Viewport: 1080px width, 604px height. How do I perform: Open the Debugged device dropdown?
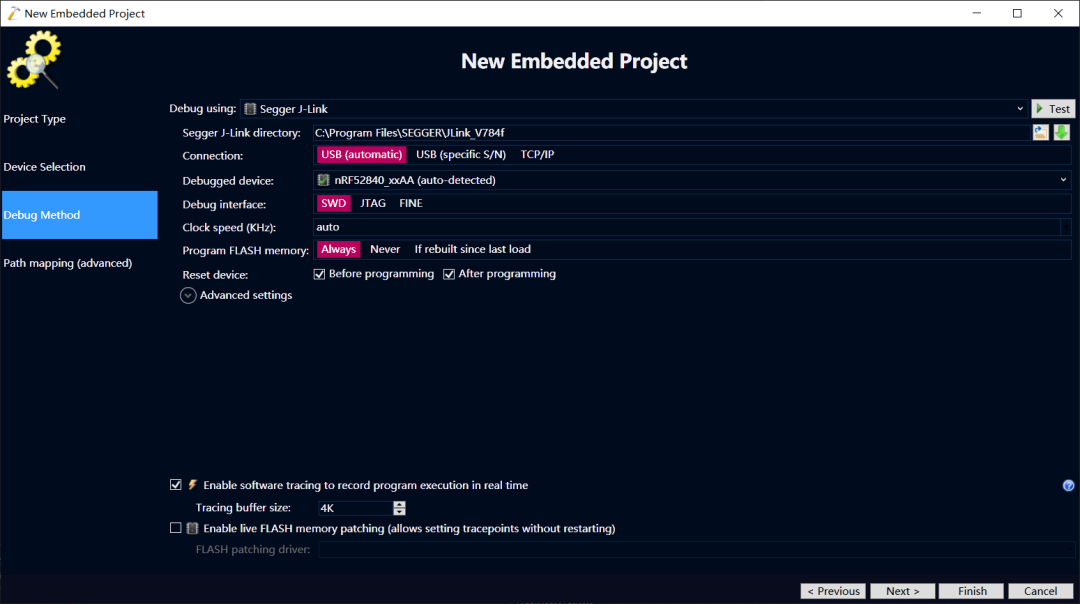pos(692,180)
